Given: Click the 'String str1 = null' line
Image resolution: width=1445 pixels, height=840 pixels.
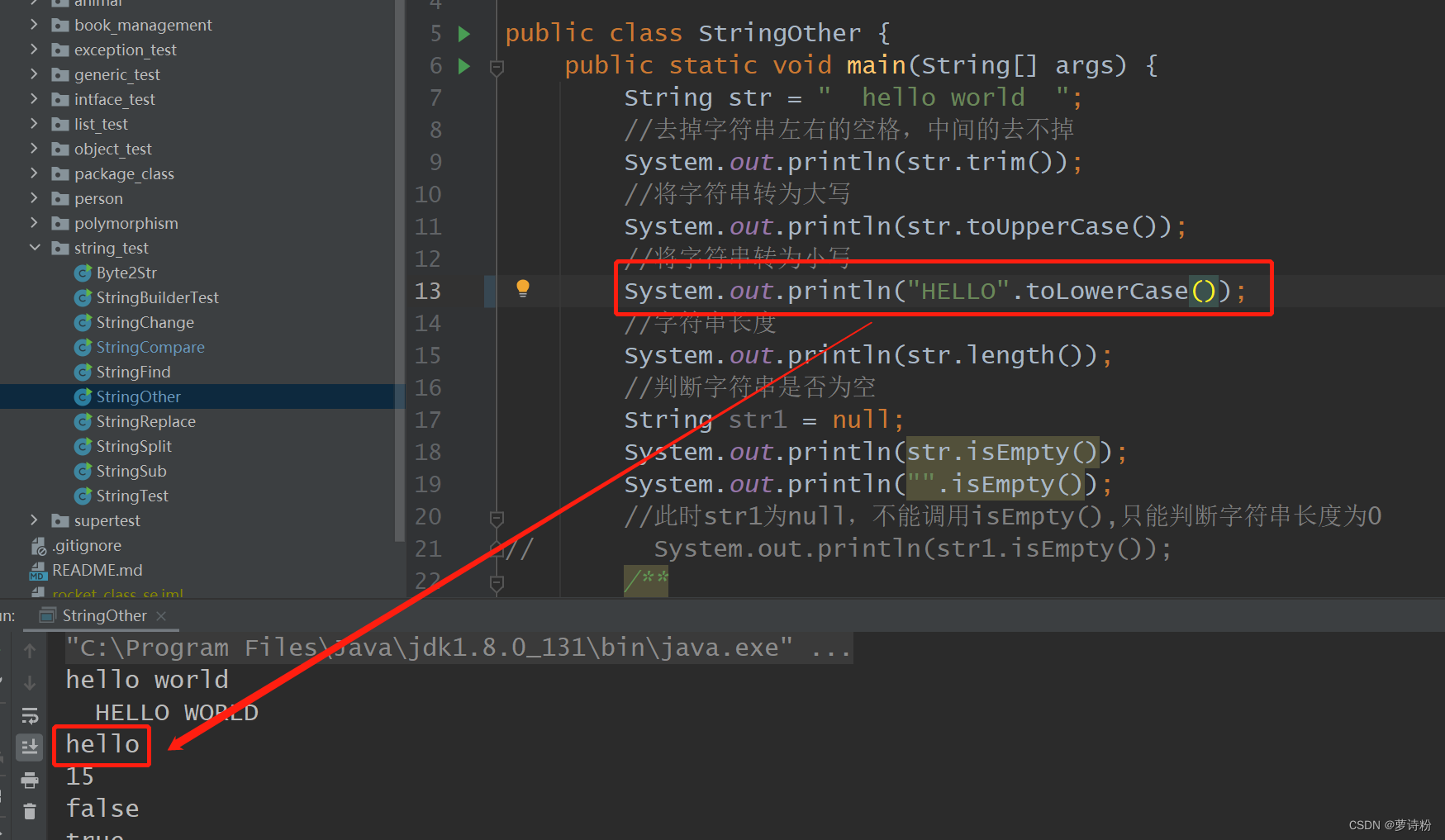Looking at the screenshot, I should [x=764, y=420].
